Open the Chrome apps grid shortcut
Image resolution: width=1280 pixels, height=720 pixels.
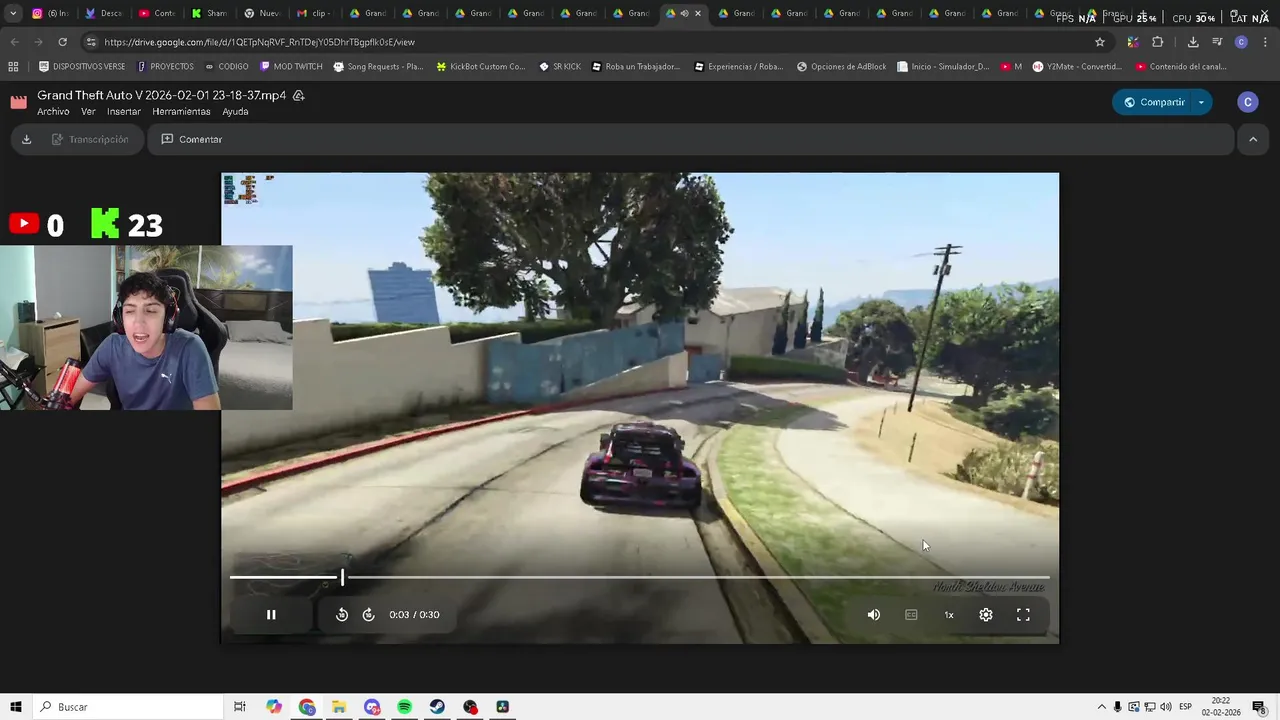[x=13, y=67]
